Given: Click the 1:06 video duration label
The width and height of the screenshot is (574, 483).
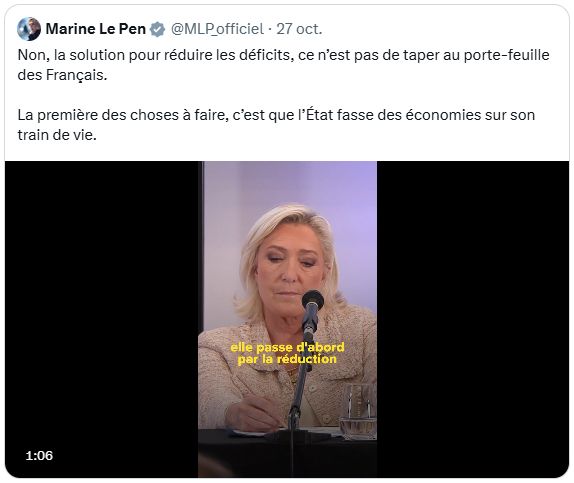Looking at the screenshot, I should pyautogui.click(x=39, y=456).
